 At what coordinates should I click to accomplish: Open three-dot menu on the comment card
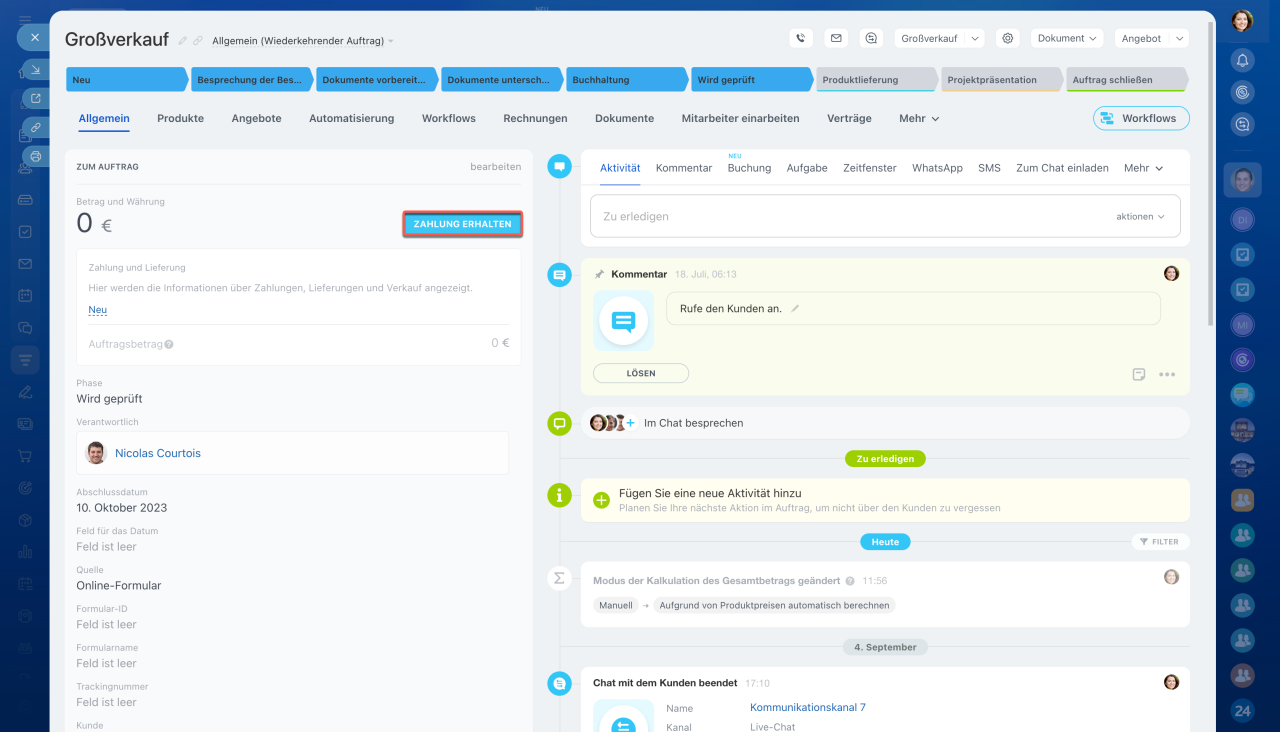(1166, 375)
